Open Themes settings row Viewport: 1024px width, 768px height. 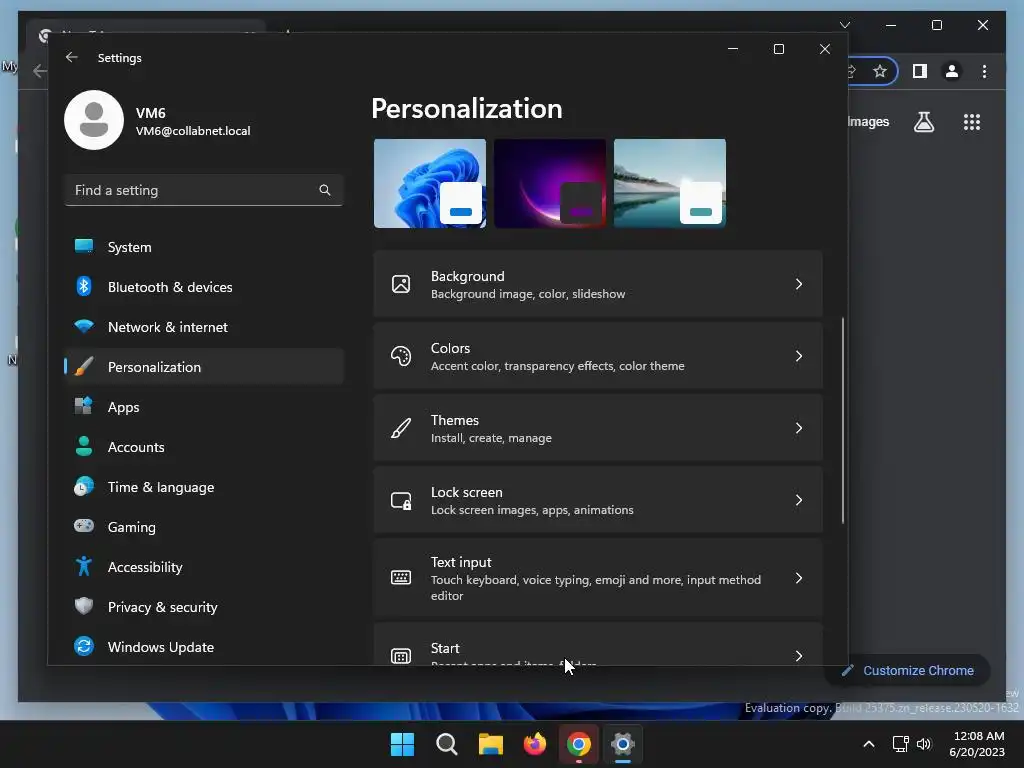pyautogui.click(x=598, y=428)
